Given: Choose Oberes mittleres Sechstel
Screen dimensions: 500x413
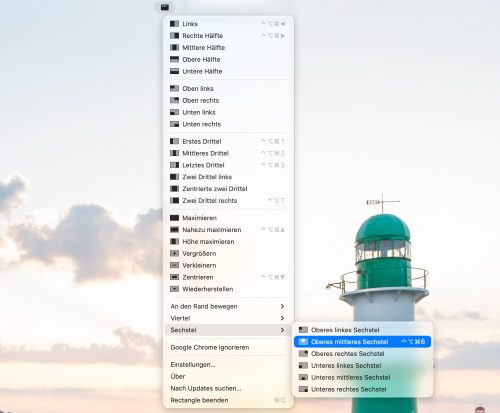Looking at the screenshot, I should 362,342.
